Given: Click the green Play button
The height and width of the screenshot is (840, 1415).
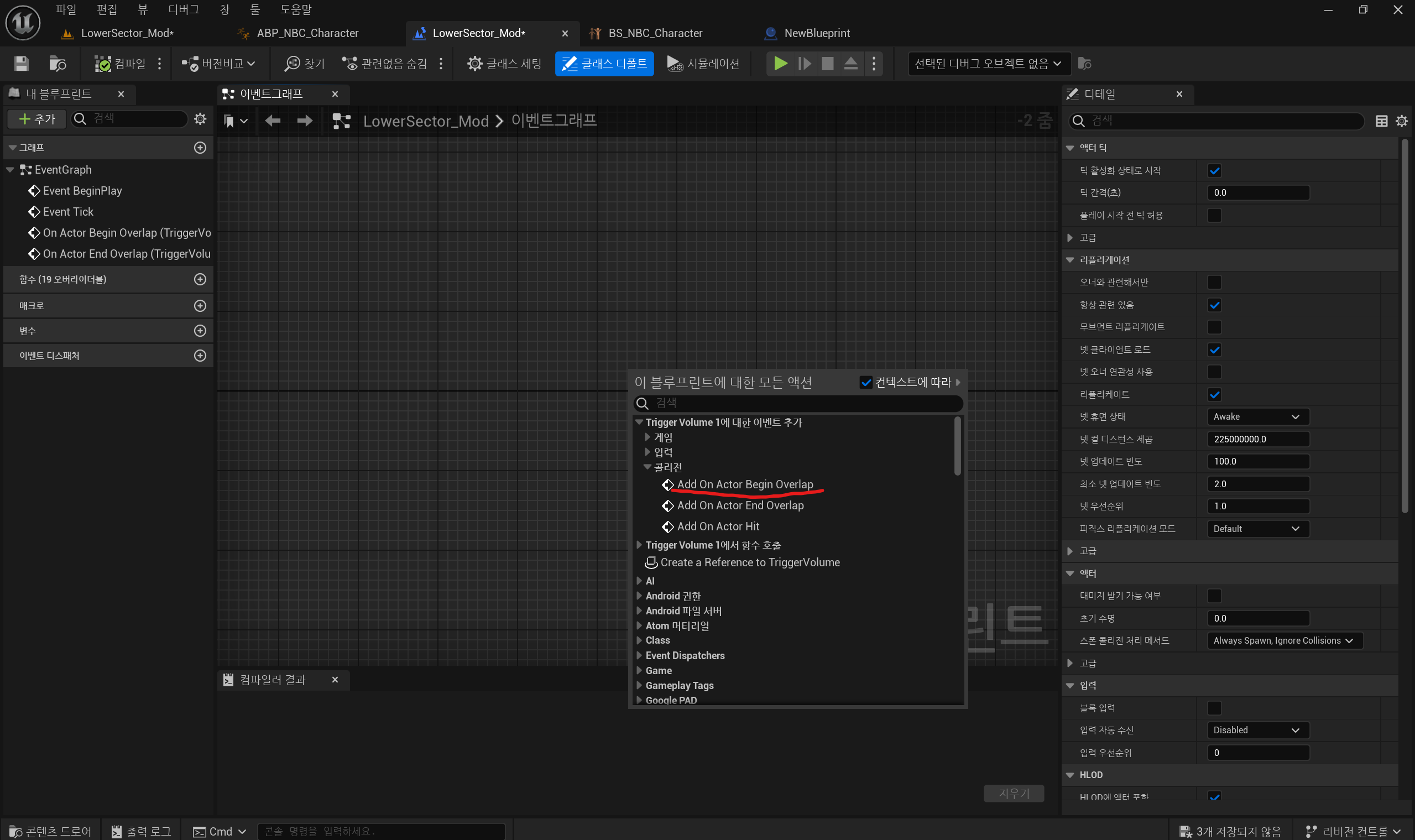Looking at the screenshot, I should click(780, 64).
